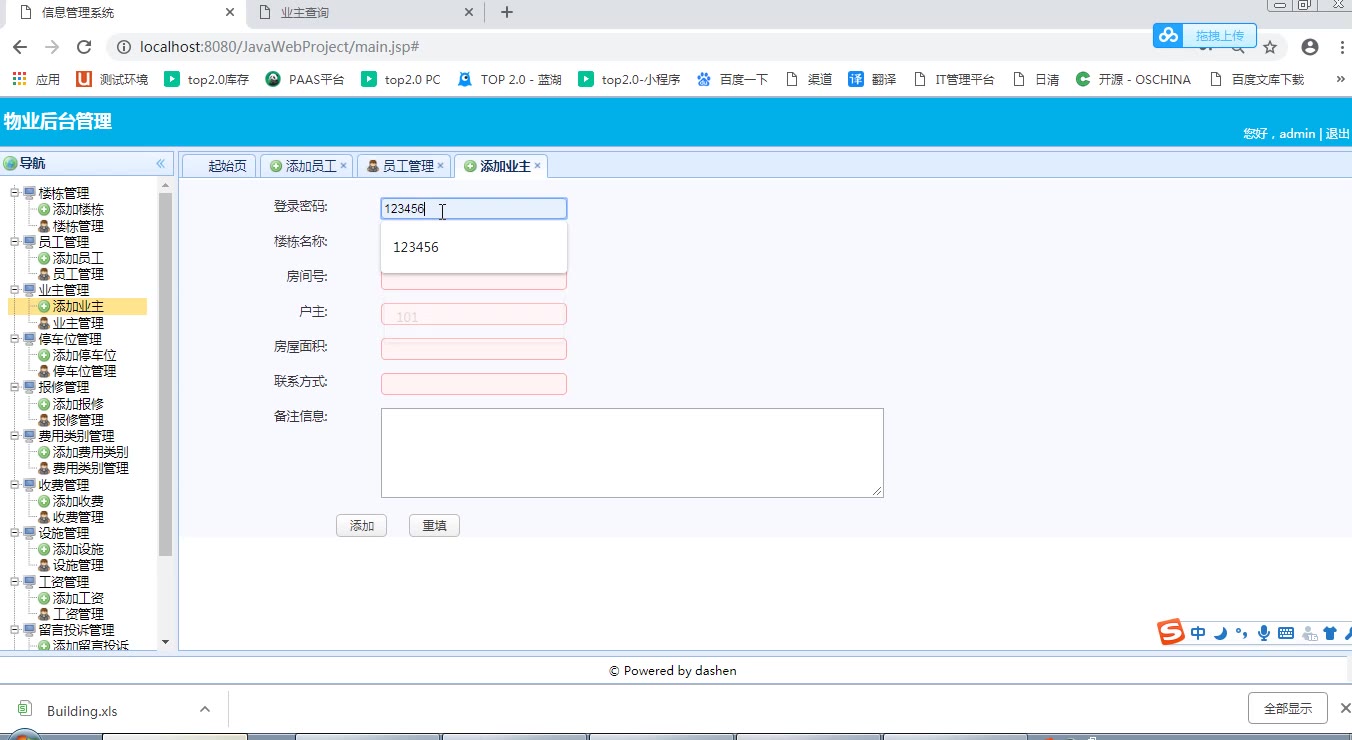The image size is (1352, 740).
Task: Open a new browser tab
Action: 507,12
